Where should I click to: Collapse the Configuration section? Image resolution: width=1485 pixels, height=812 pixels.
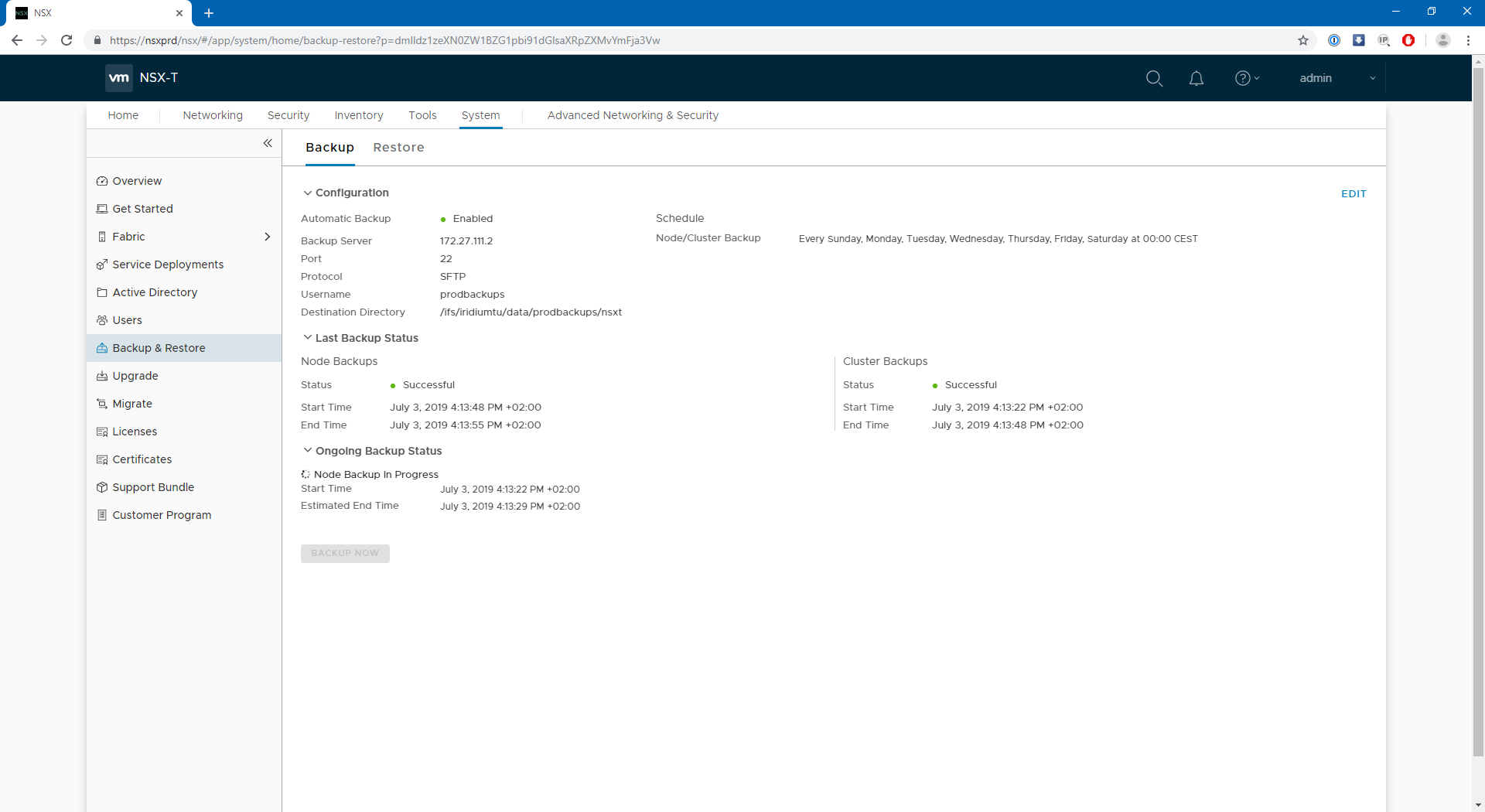pos(308,193)
